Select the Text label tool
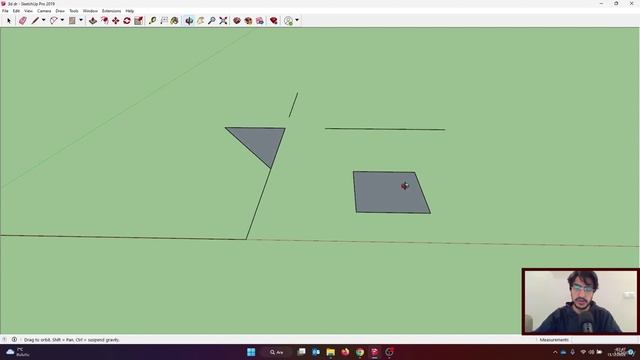The height and width of the screenshot is (360, 640). 164,20
